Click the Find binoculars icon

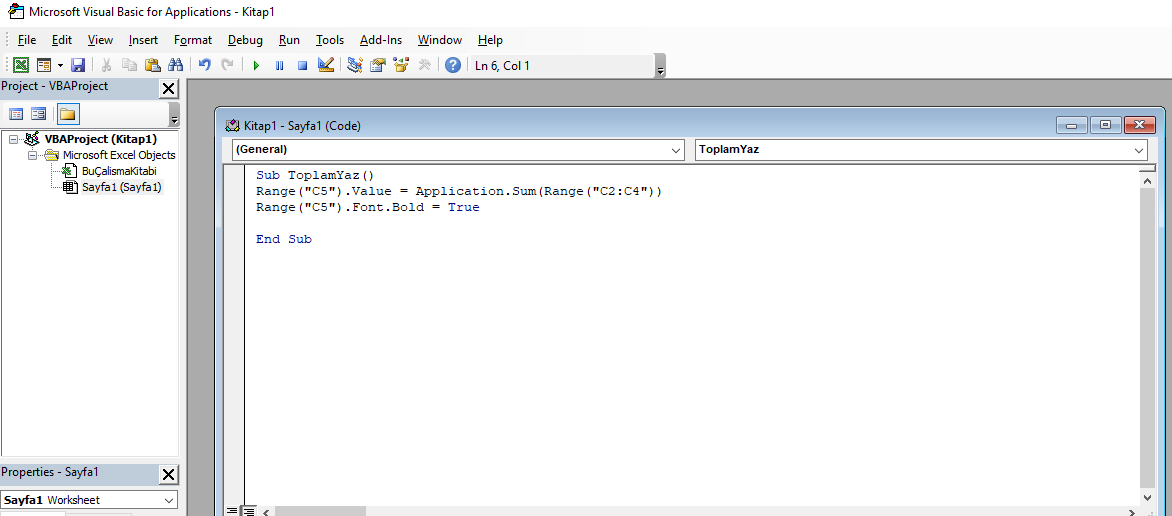pyautogui.click(x=176, y=65)
